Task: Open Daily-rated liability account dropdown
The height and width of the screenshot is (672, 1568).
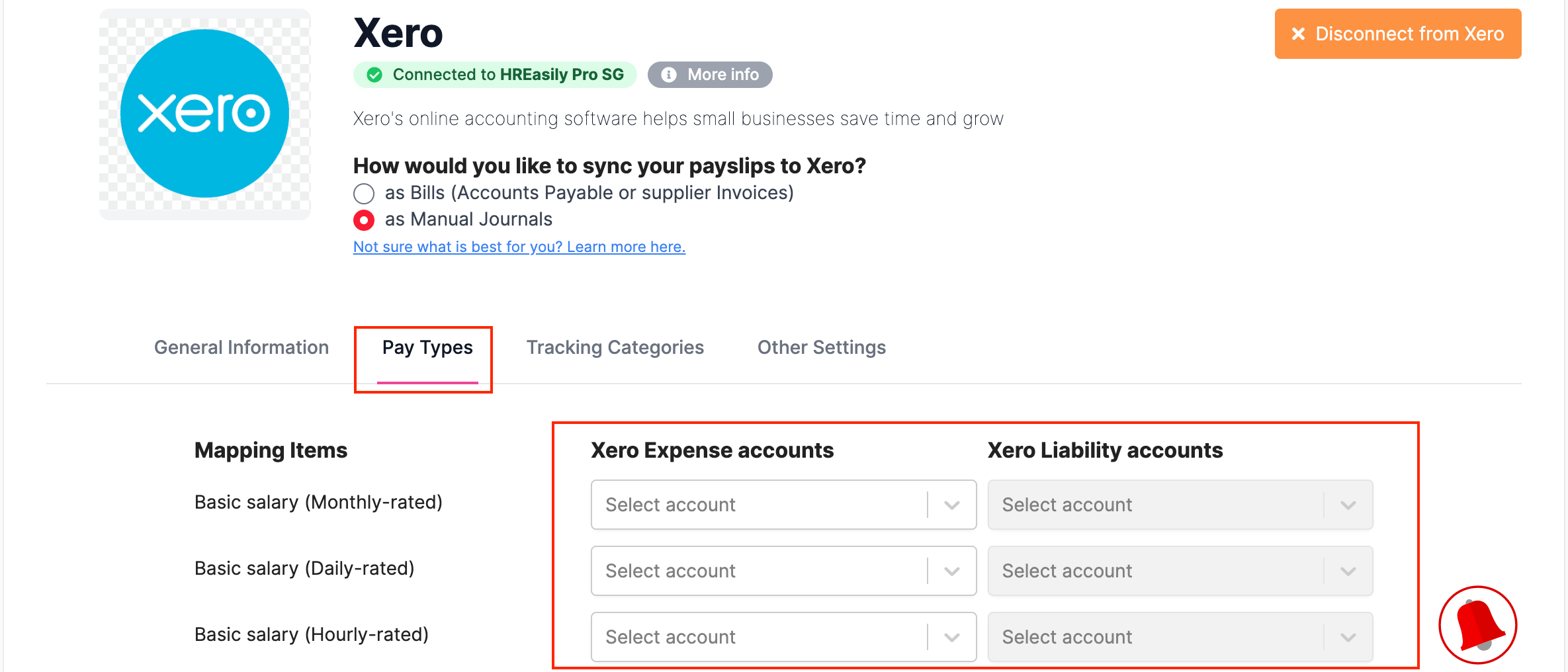Action: [1180, 571]
